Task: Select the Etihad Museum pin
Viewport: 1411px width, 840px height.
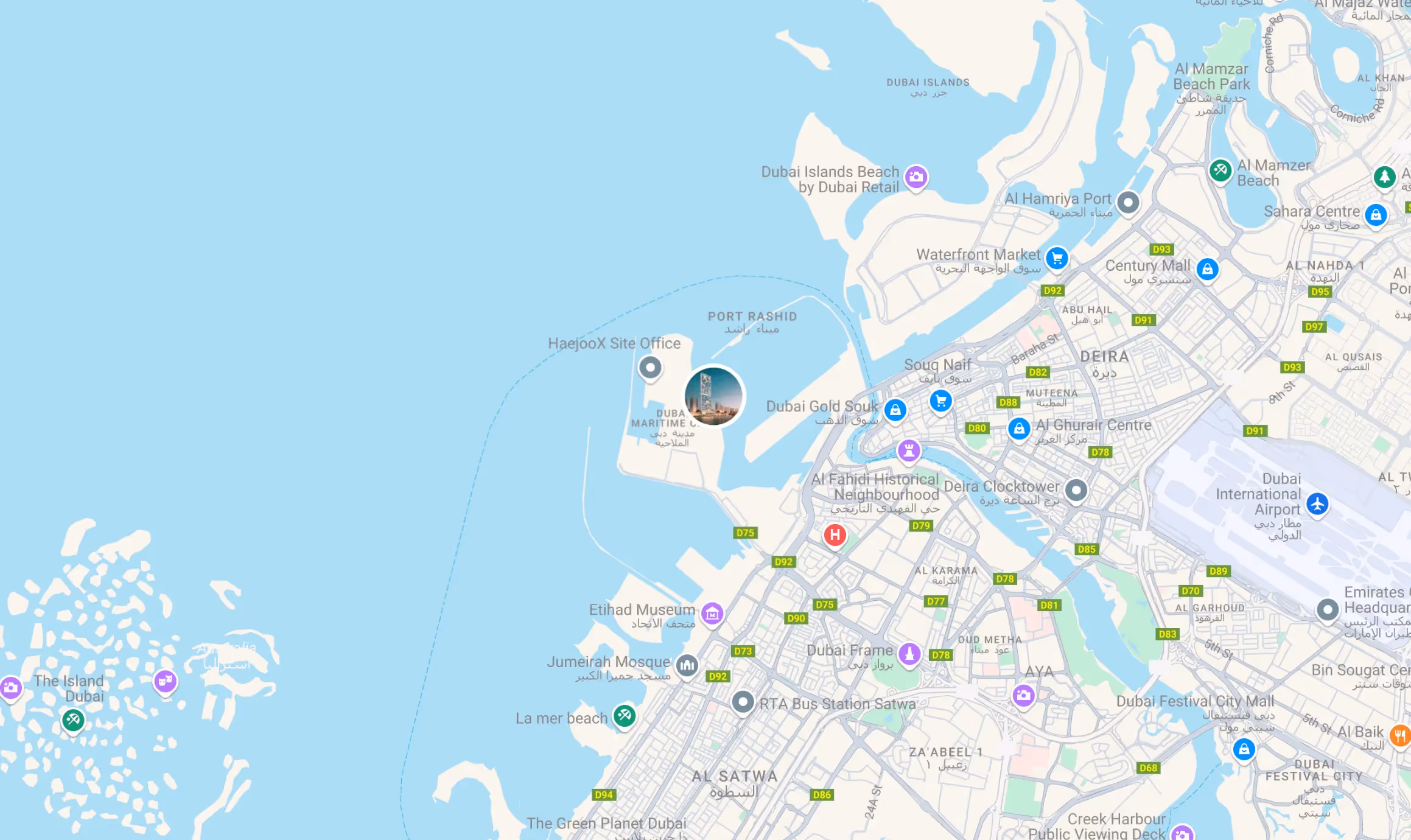Action: pyautogui.click(x=712, y=614)
